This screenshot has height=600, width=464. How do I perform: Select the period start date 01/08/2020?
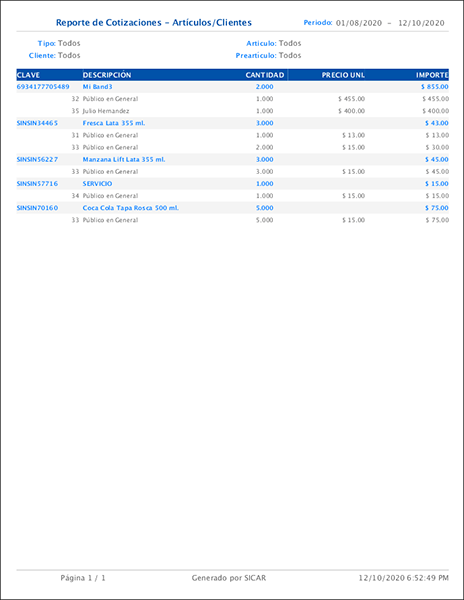tap(359, 23)
